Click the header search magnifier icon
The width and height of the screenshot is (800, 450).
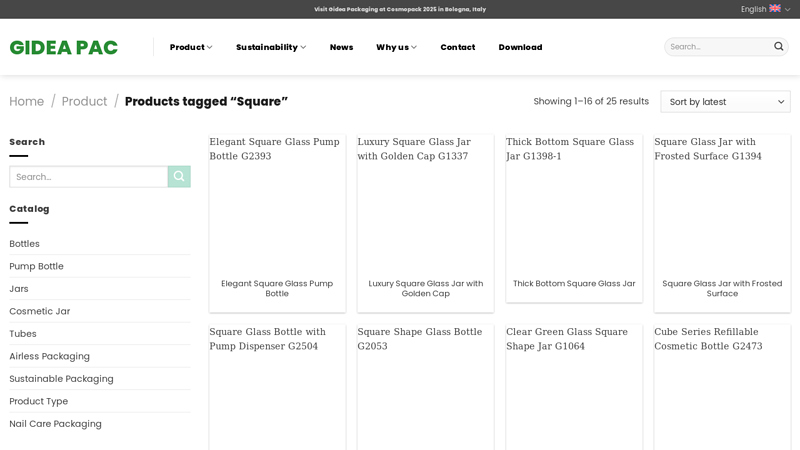[778, 46]
